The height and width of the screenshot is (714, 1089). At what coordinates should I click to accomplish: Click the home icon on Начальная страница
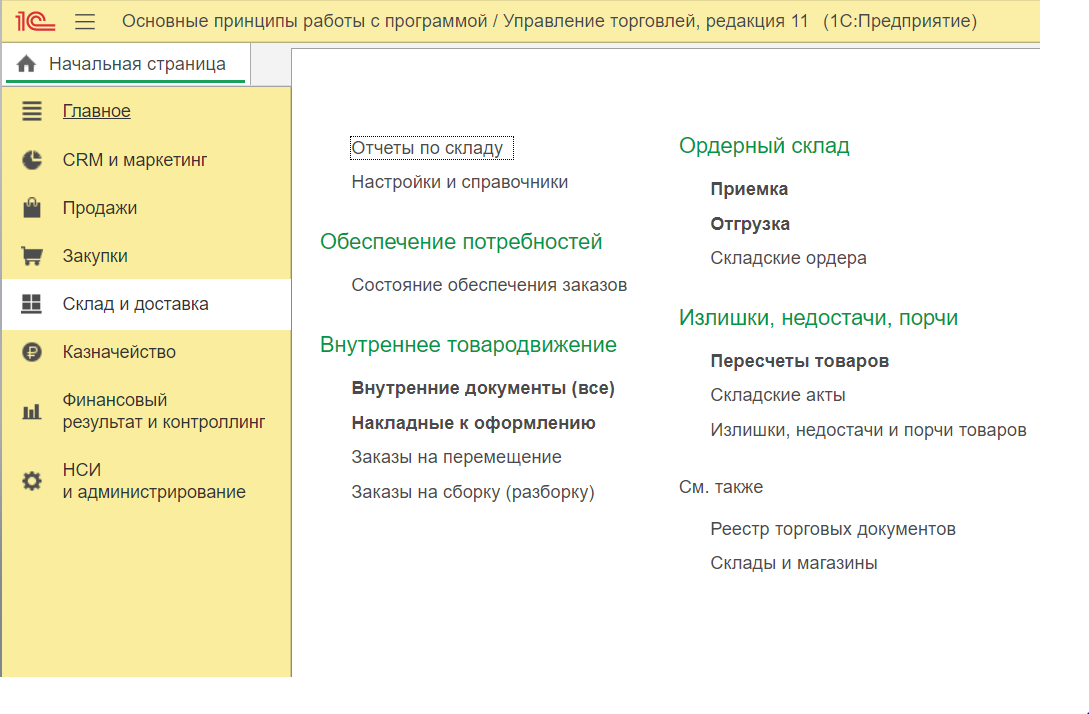click(27, 64)
